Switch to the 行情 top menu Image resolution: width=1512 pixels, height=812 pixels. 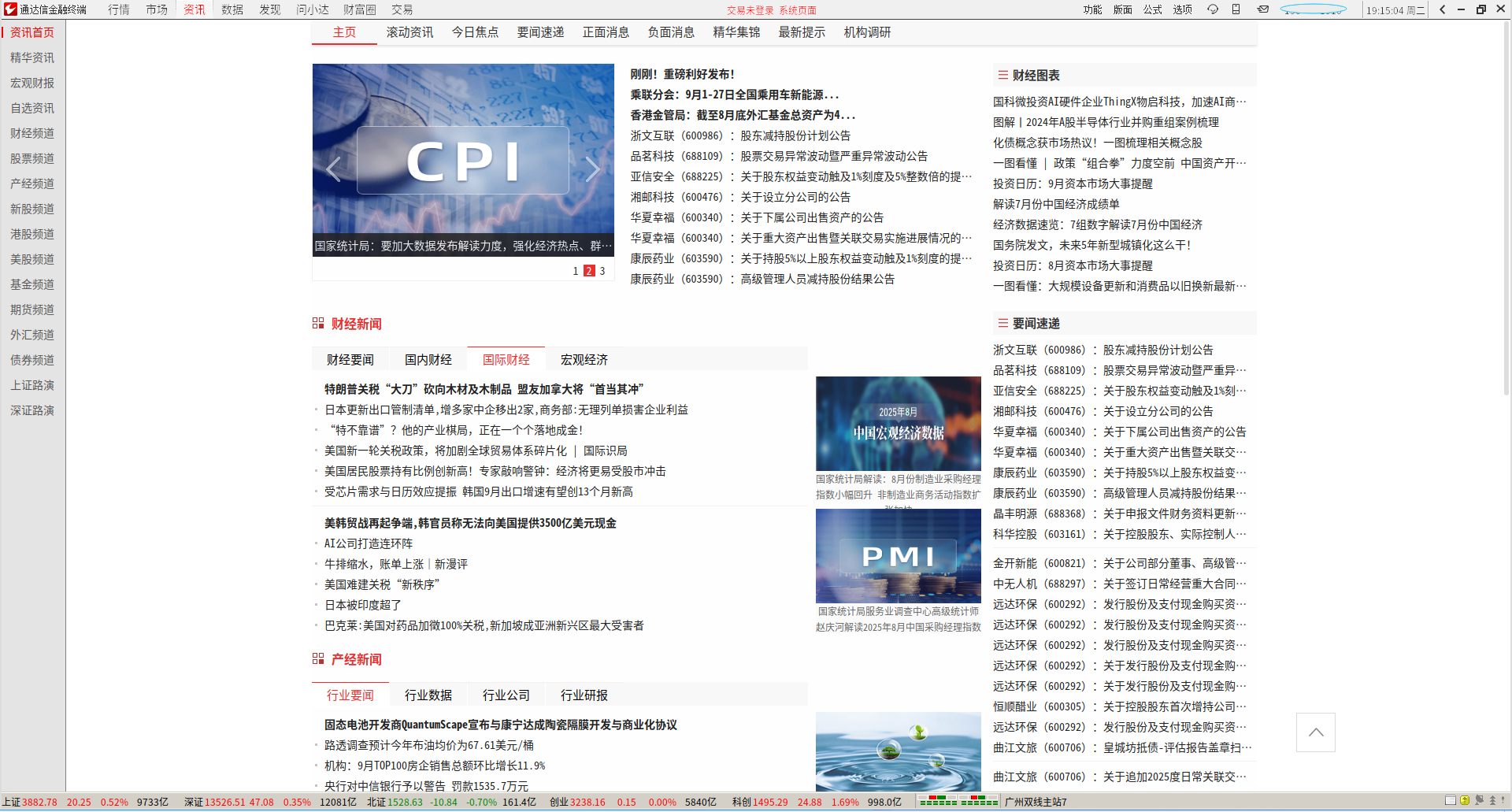119,9
